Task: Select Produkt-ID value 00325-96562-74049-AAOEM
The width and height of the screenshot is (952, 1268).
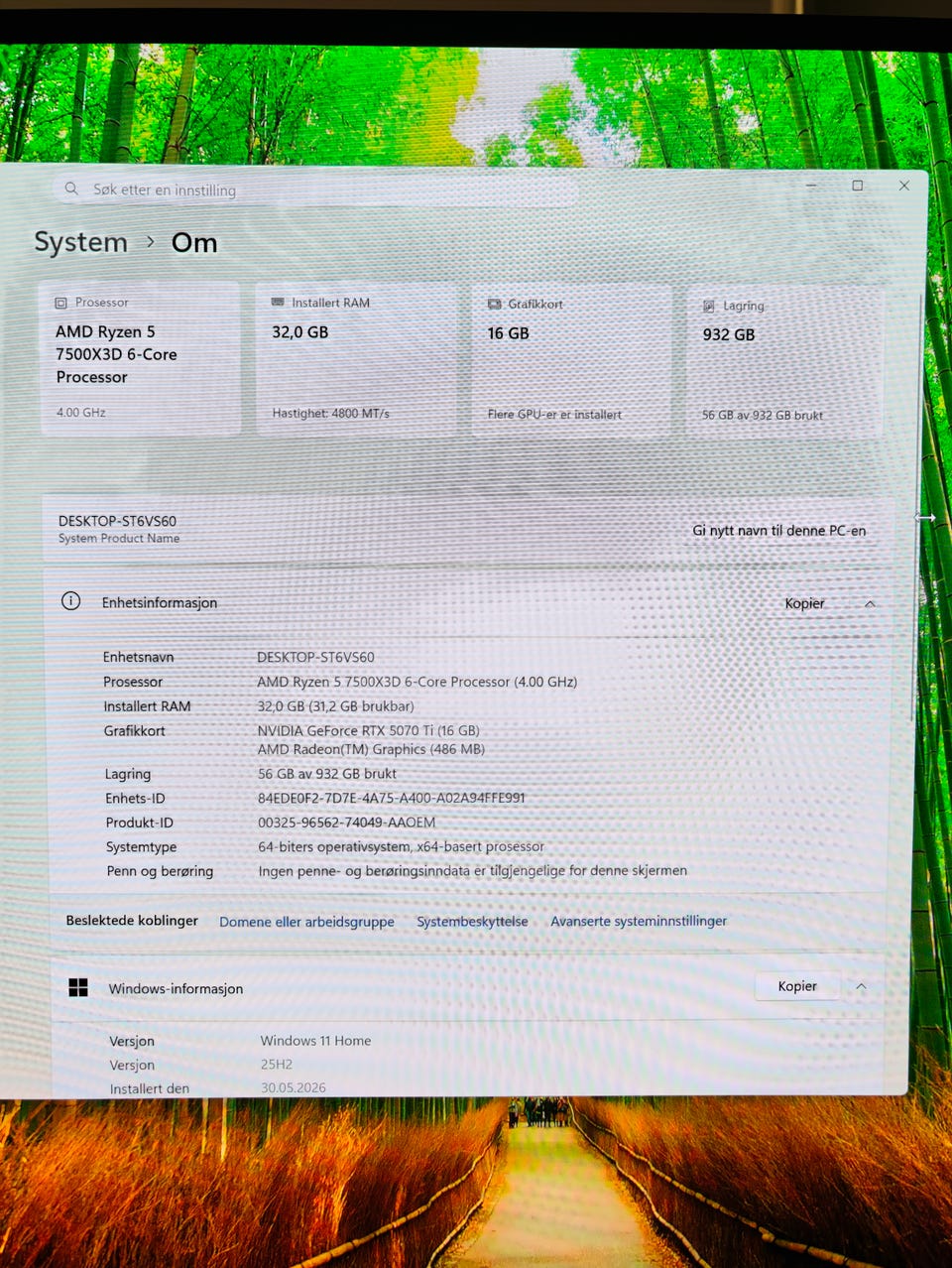Action: pyautogui.click(x=346, y=823)
